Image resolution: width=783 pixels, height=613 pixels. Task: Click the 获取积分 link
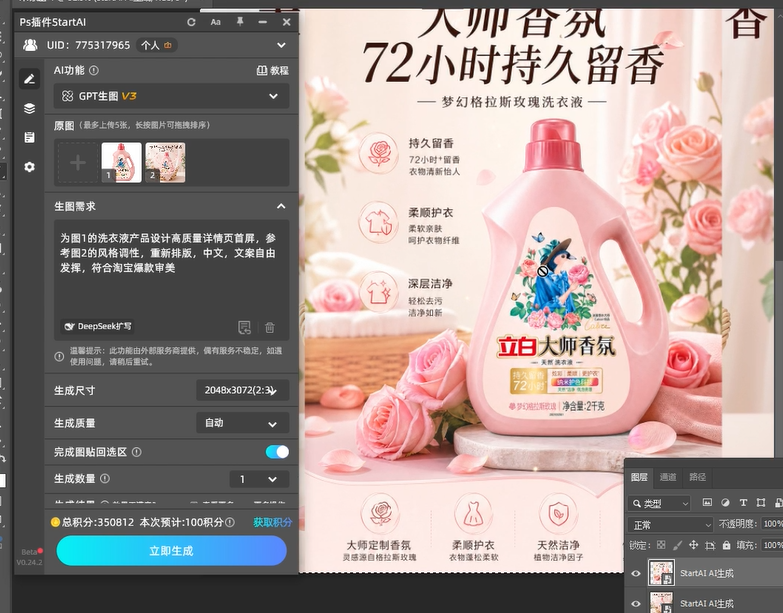pyautogui.click(x=272, y=522)
